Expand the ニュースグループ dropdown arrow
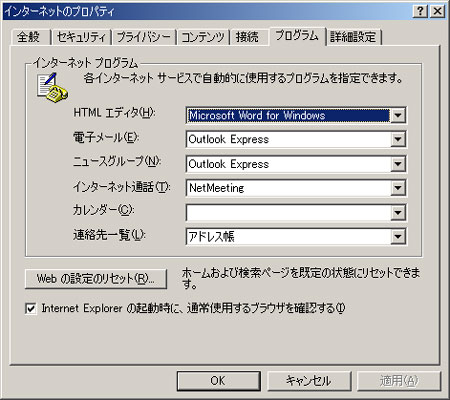The width and height of the screenshot is (450, 400). click(398, 164)
